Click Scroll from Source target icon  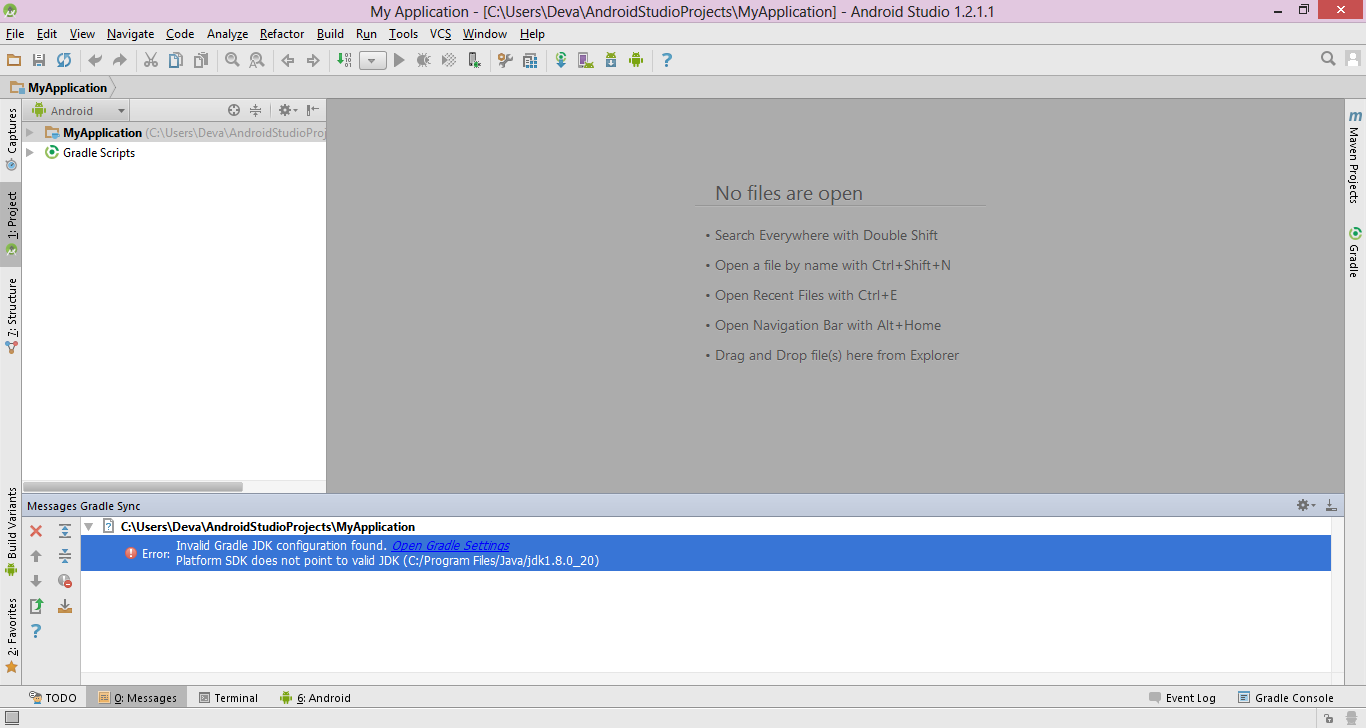(234, 111)
